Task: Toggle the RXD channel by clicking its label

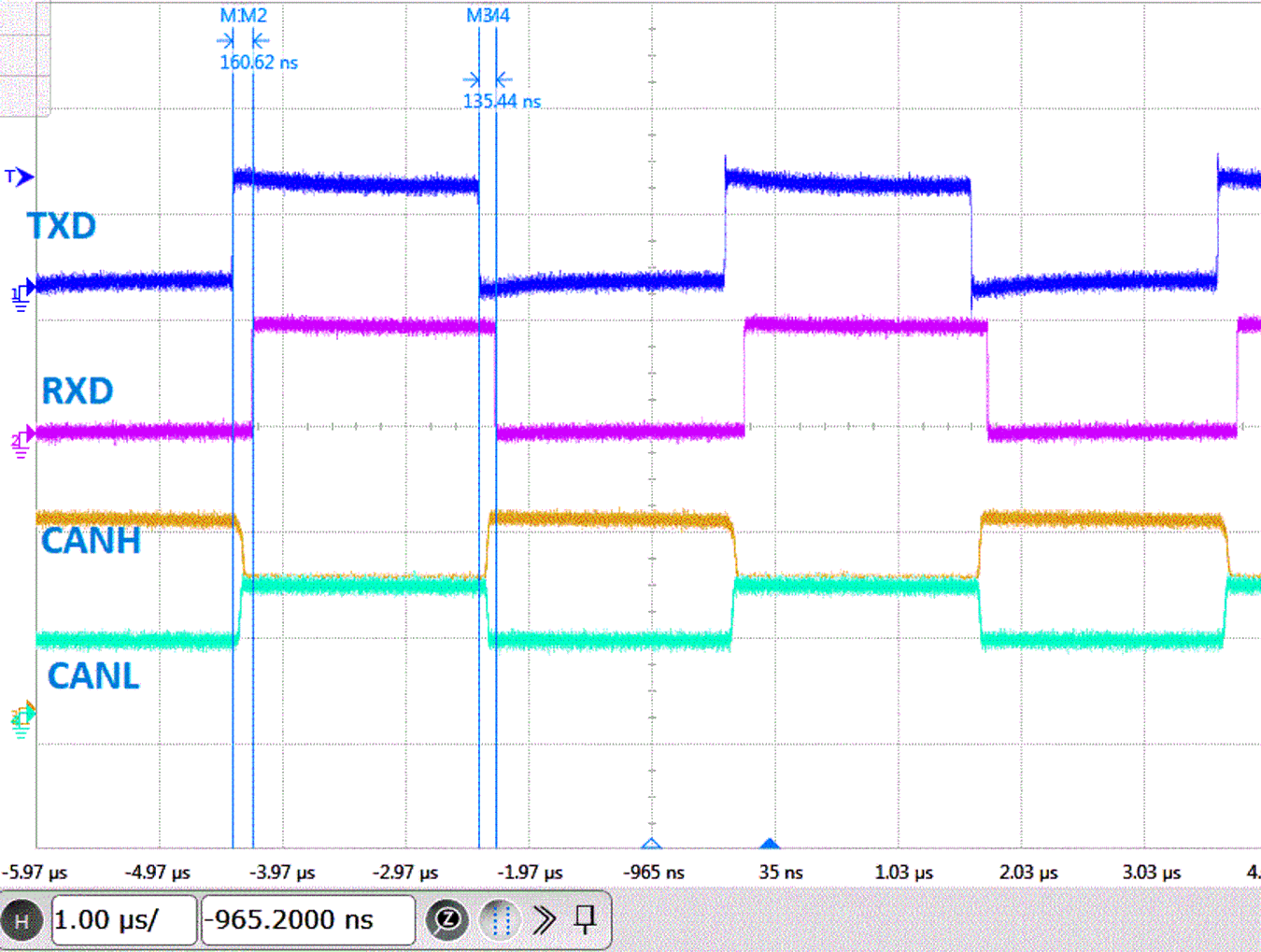Action: (x=77, y=391)
